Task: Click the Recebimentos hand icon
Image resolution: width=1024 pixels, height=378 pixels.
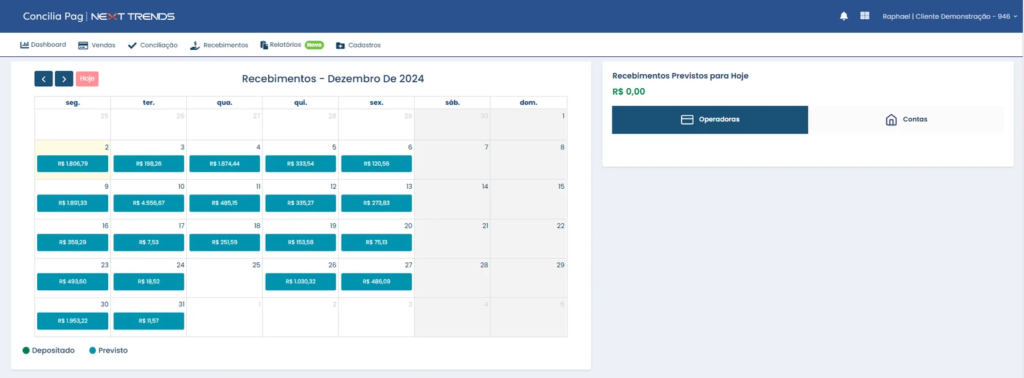Action: 195,46
